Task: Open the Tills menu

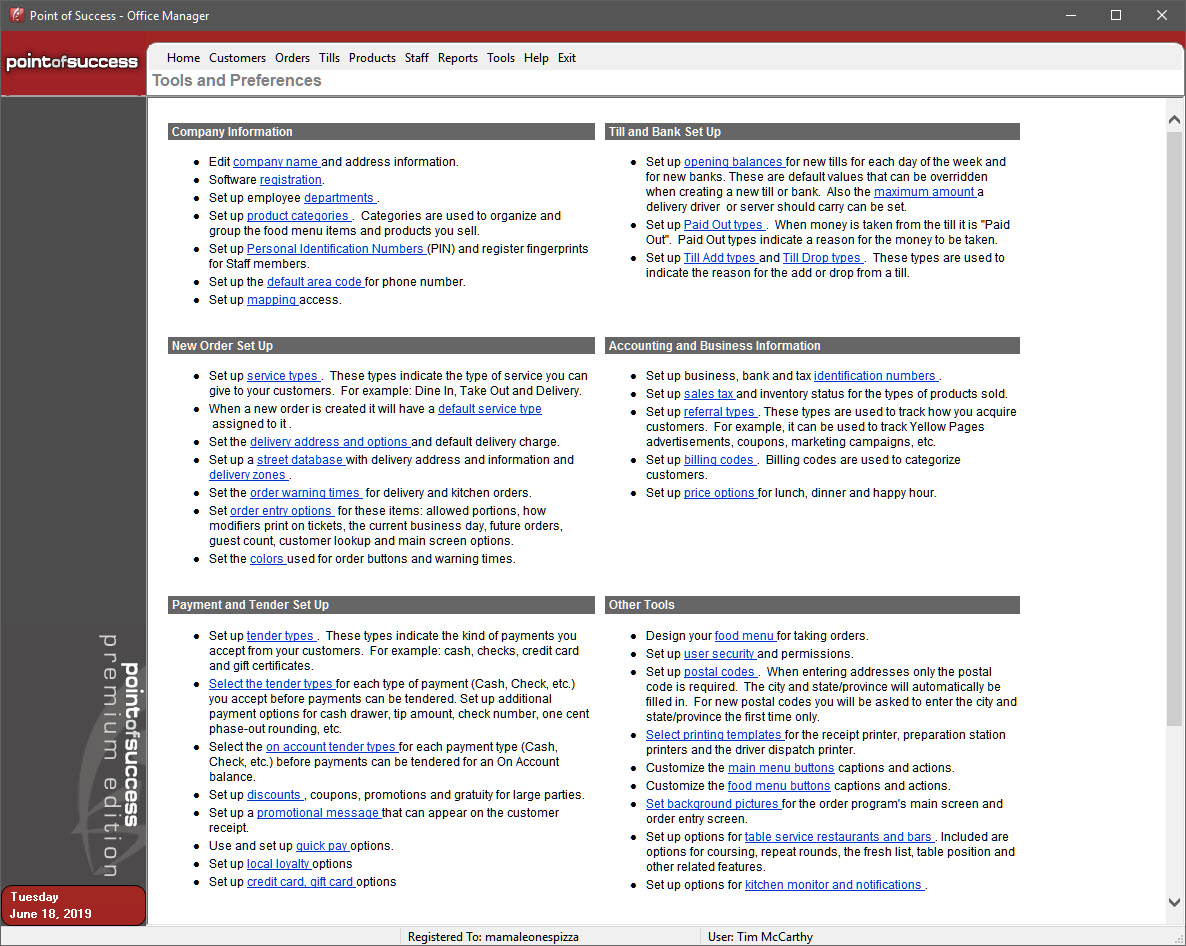Action: tap(329, 58)
